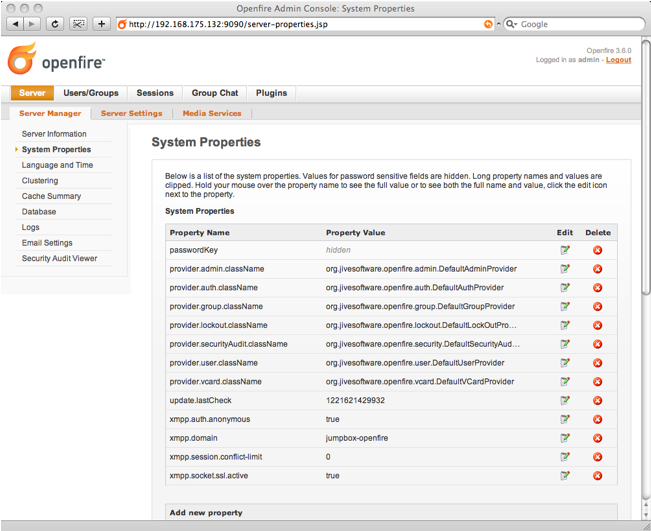Open Clustering in sidebar
This screenshot has height=531, width=651.
(40, 181)
